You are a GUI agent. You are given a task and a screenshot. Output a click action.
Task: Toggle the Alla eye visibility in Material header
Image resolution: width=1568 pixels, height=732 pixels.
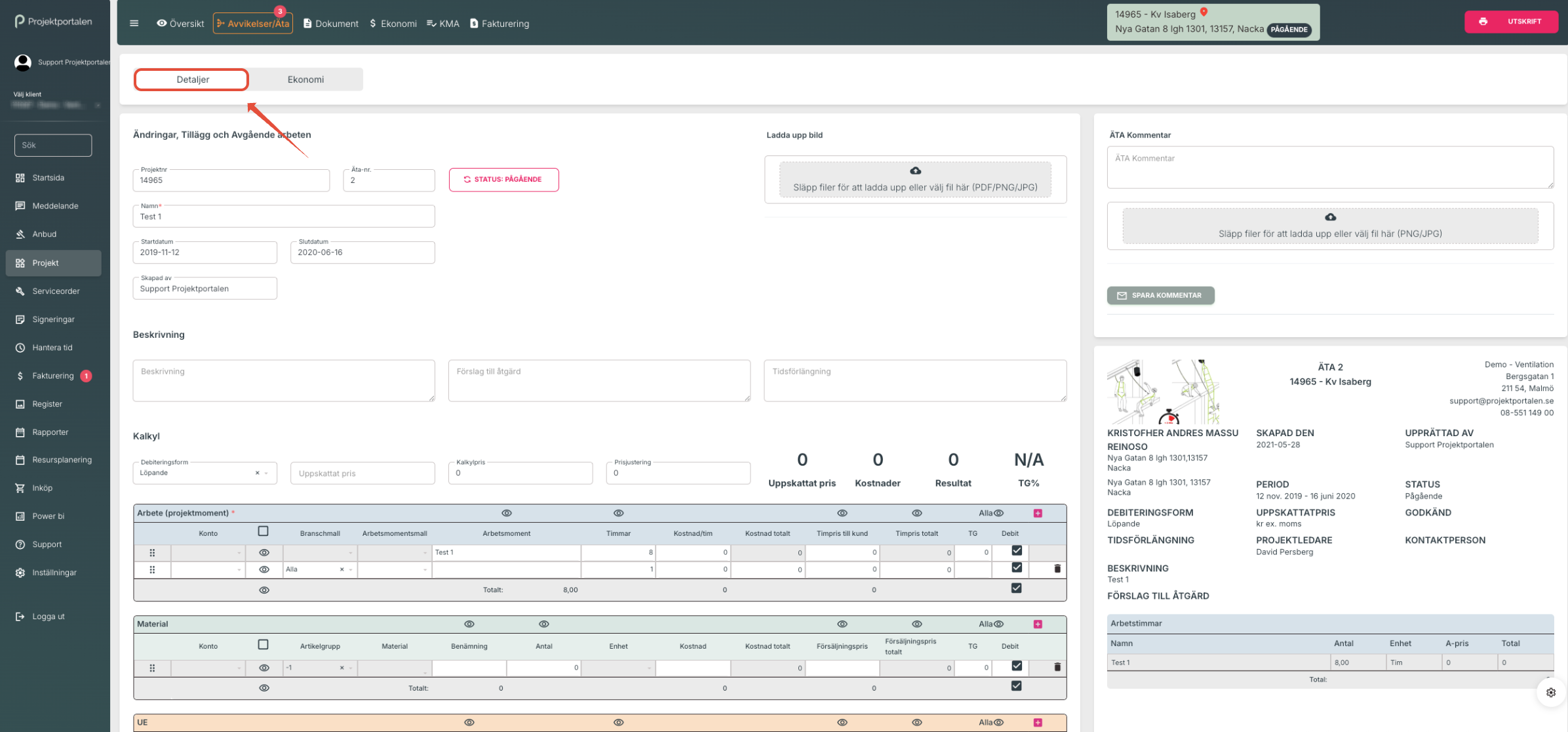[x=998, y=624]
